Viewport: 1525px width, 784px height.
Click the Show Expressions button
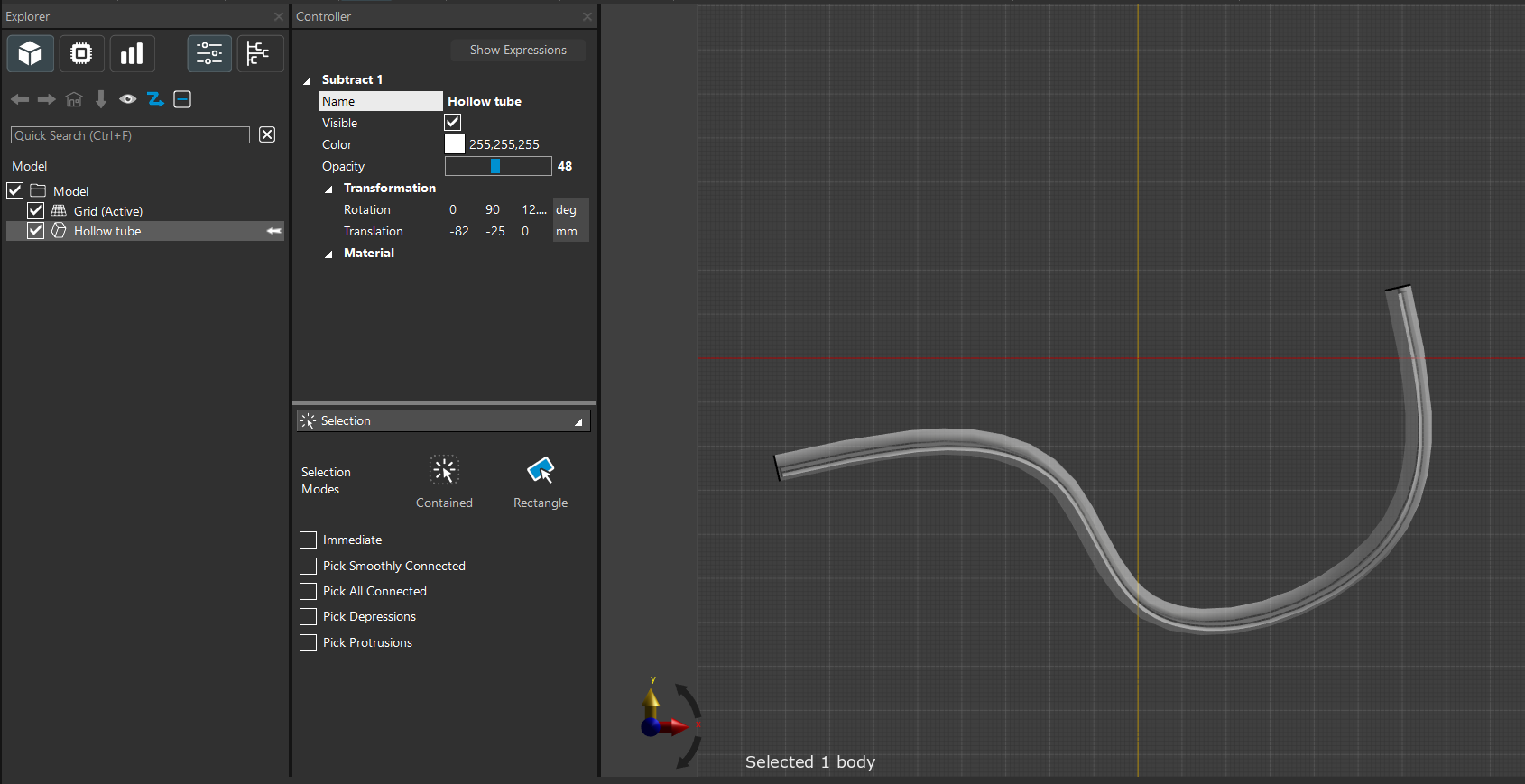(518, 51)
